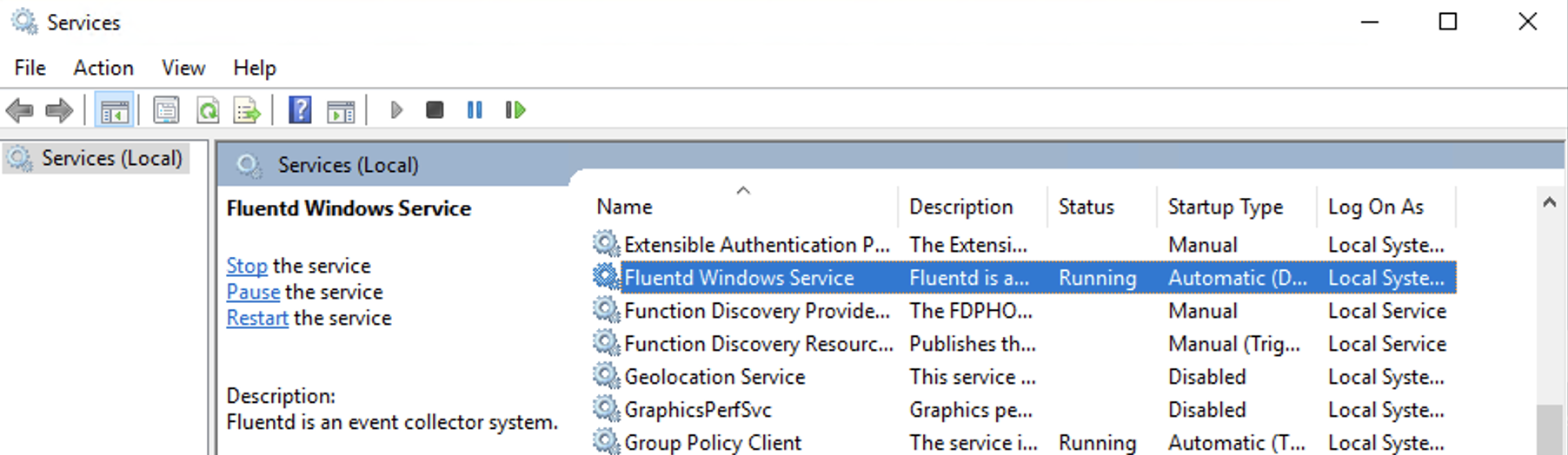This screenshot has width=1568, height=455.
Task: Click the Start Service play icon
Action: [x=396, y=110]
